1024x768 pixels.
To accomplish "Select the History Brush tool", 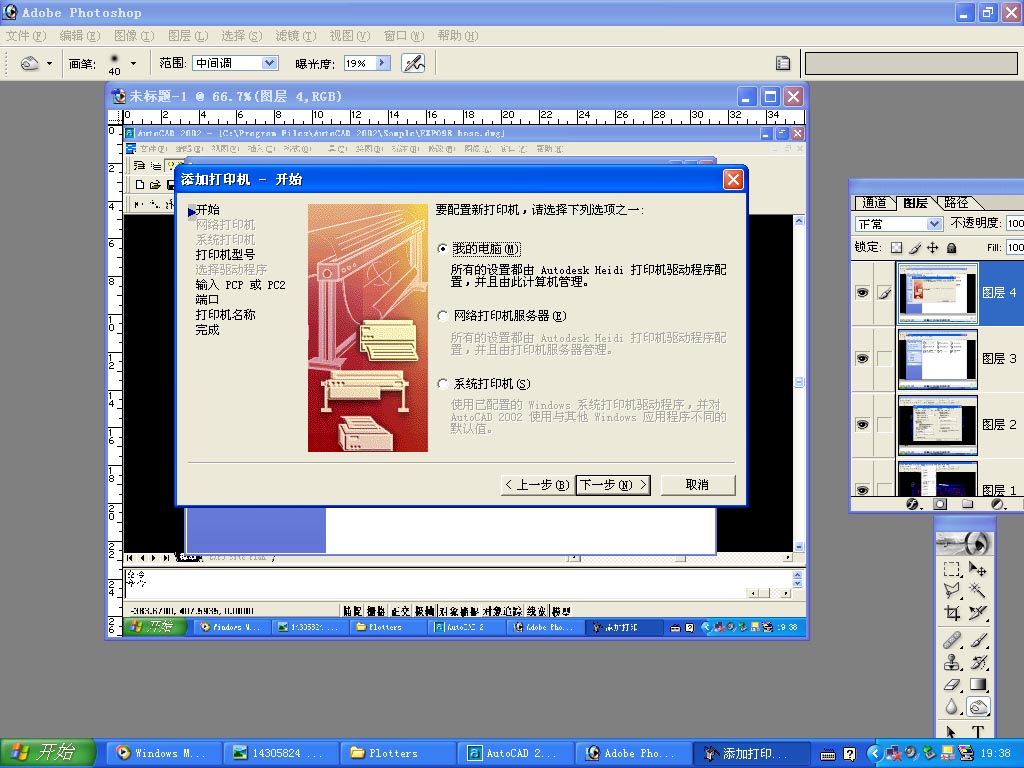I will point(978,662).
